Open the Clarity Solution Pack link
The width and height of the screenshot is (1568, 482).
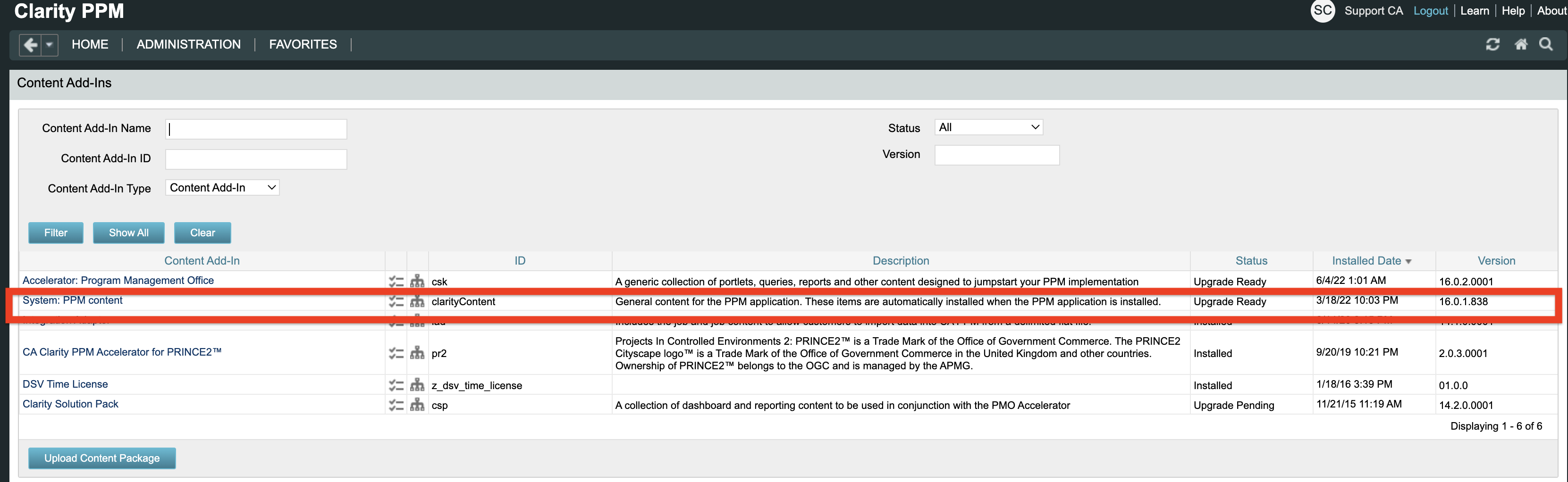(x=71, y=404)
